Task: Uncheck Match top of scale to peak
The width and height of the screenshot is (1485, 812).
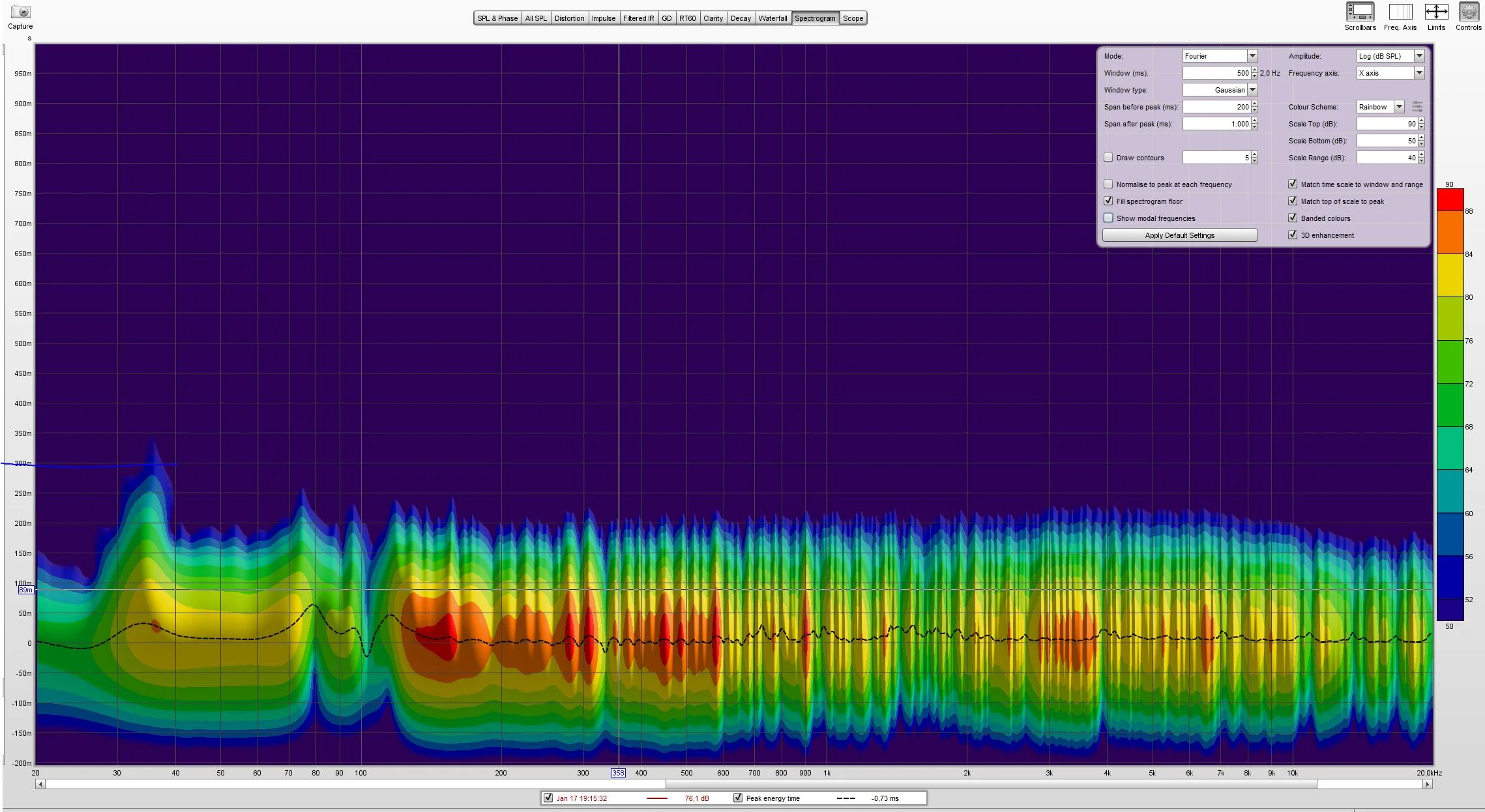Action: pyautogui.click(x=1293, y=201)
